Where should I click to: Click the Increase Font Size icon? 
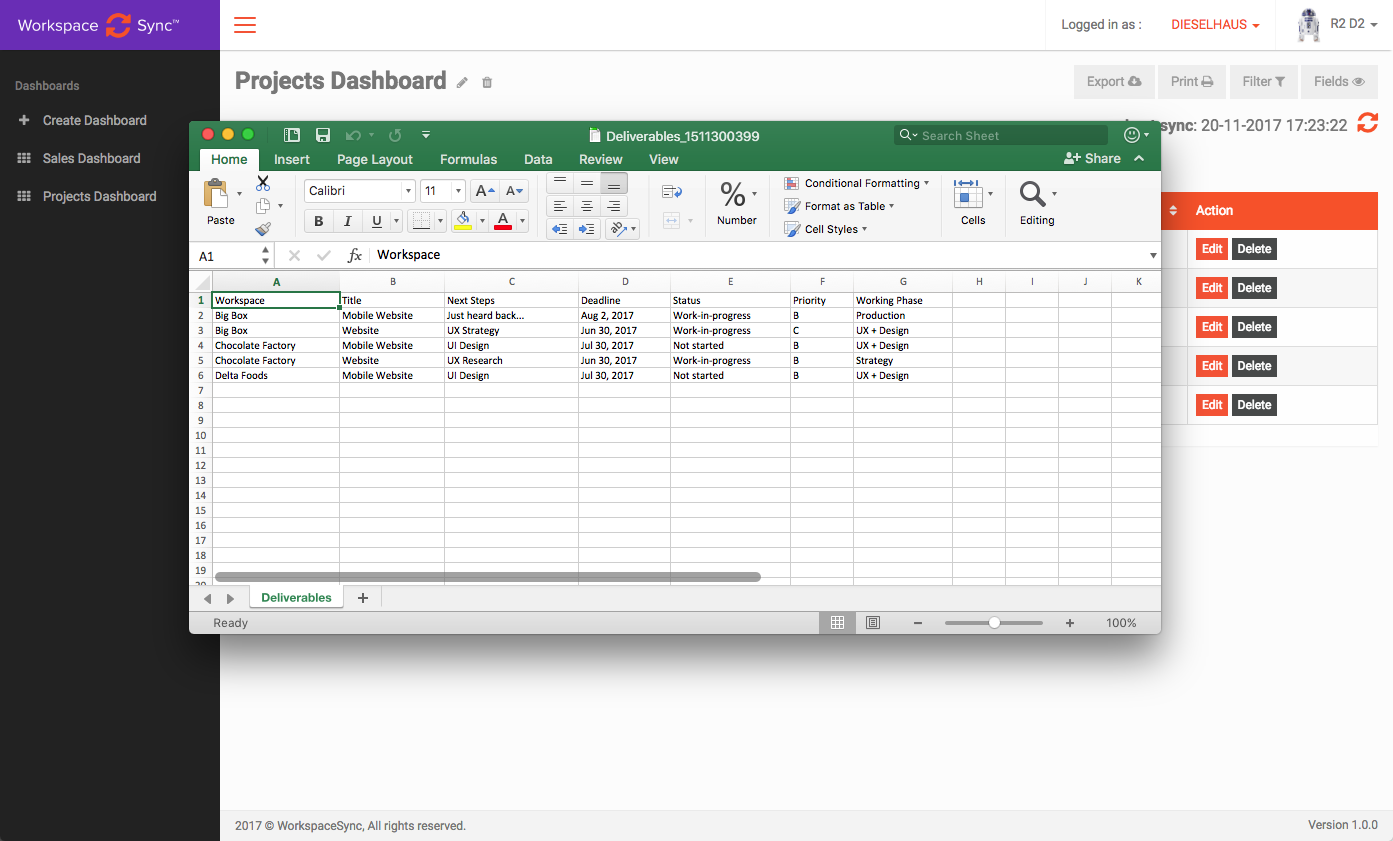[484, 191]
